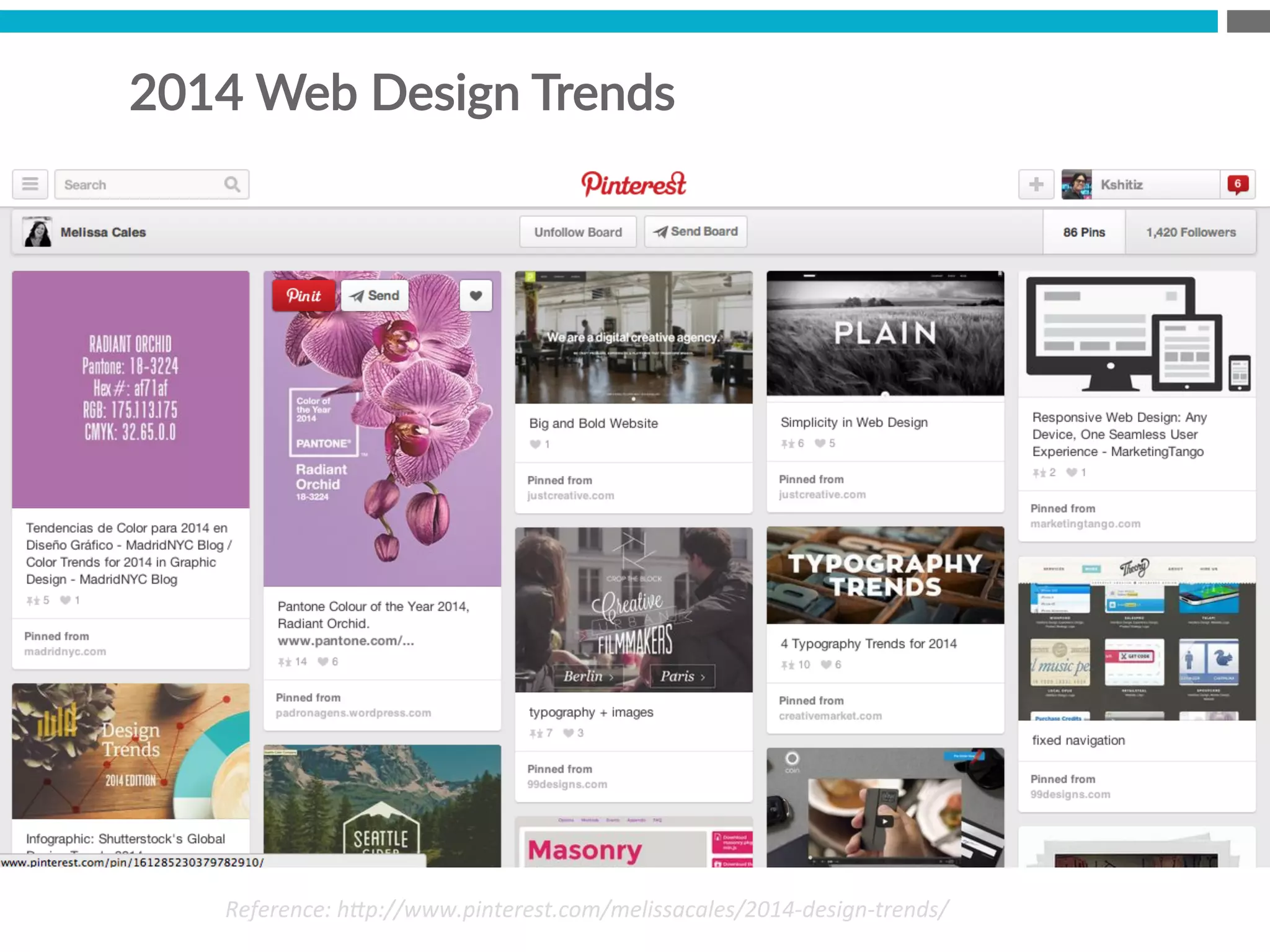
Task: Click the 'Big and Bold Website' title text
Action: [593, 423]
